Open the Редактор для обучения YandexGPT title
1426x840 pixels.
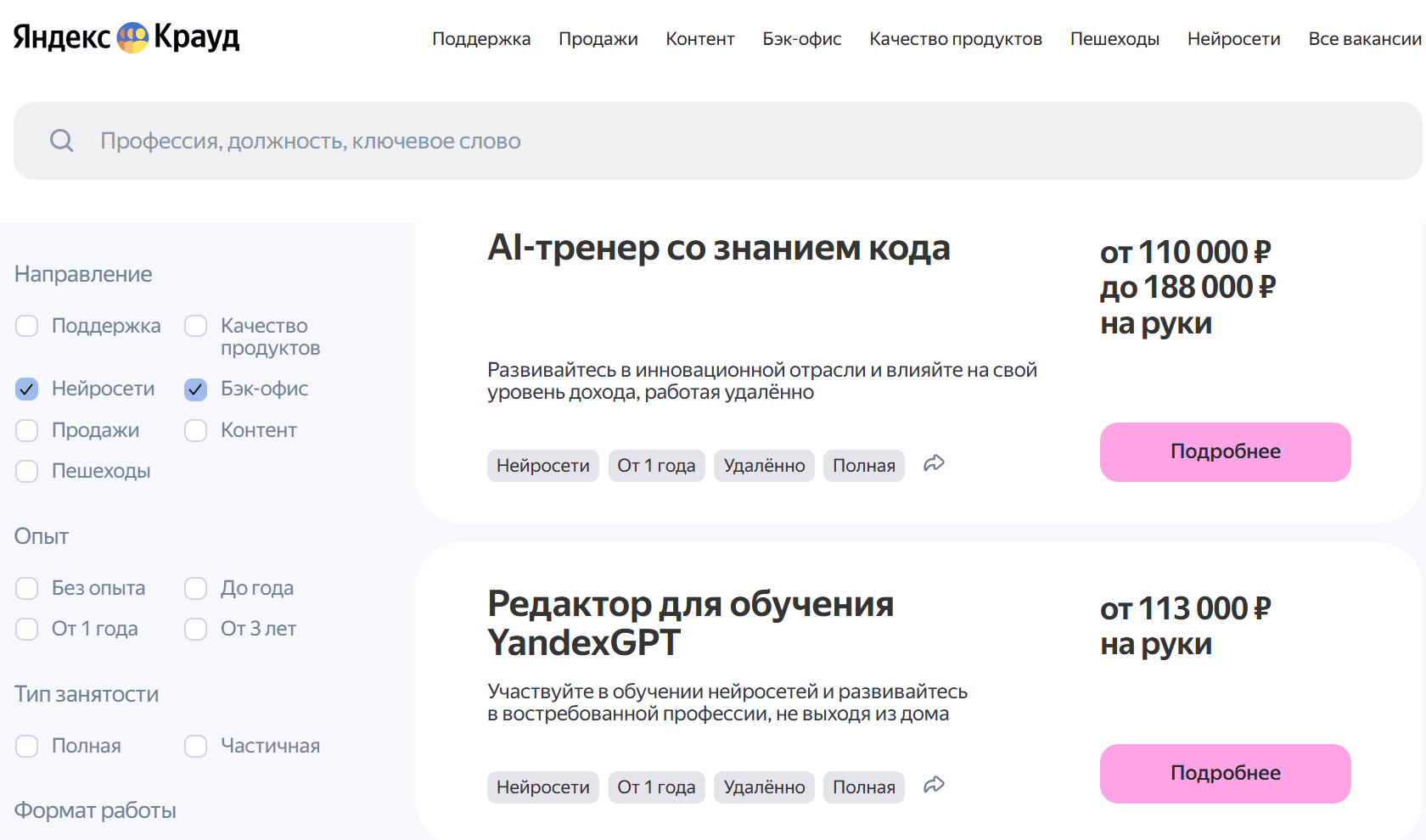(x=690, y=624)
